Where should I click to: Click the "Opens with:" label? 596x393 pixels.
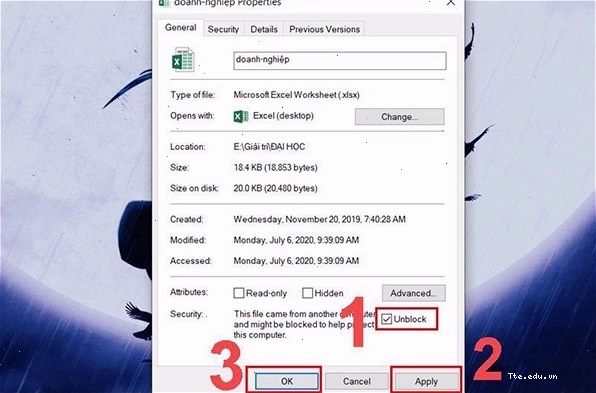[x=192, y=116]
